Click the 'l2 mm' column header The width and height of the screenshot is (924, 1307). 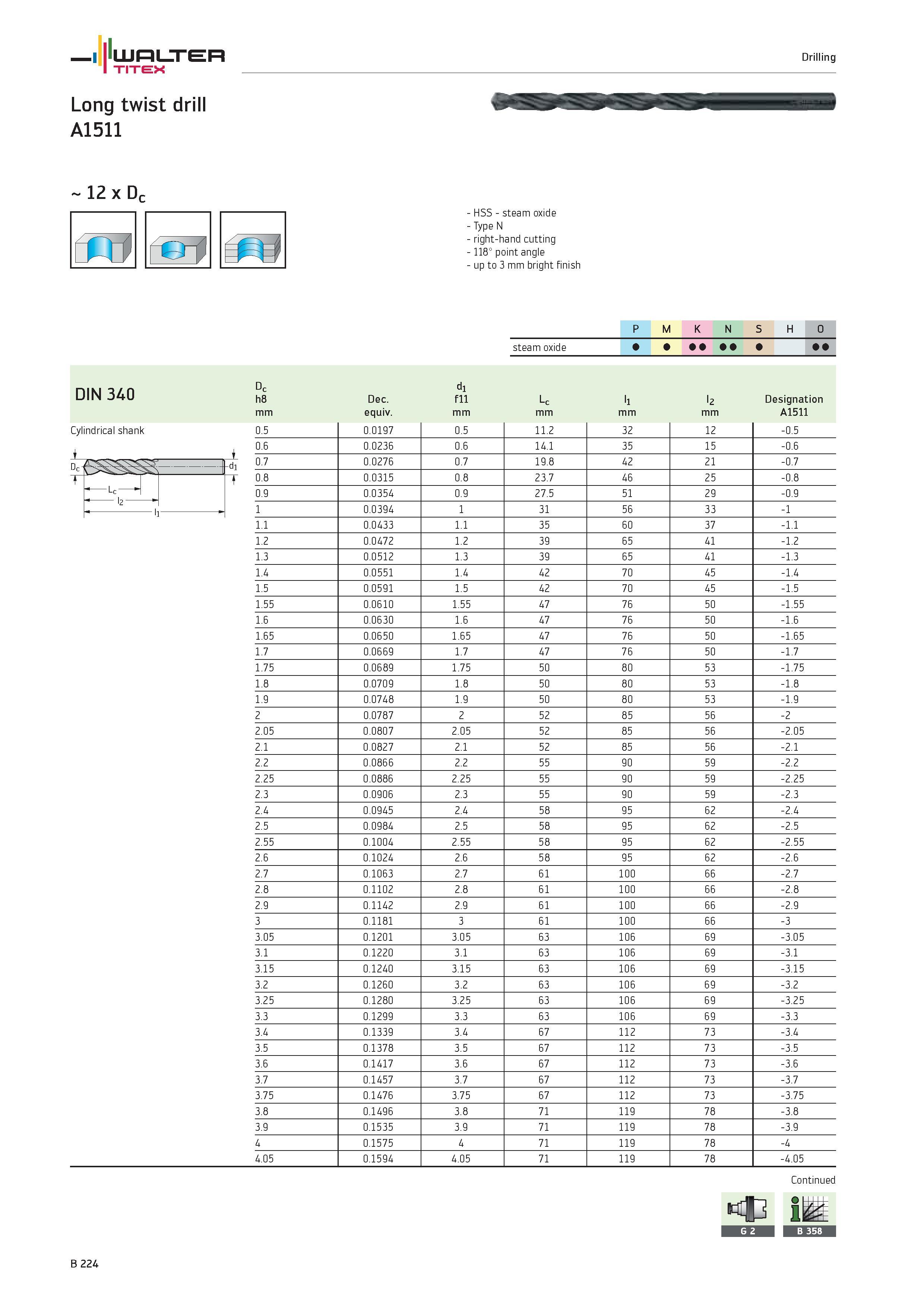[710, 405]
